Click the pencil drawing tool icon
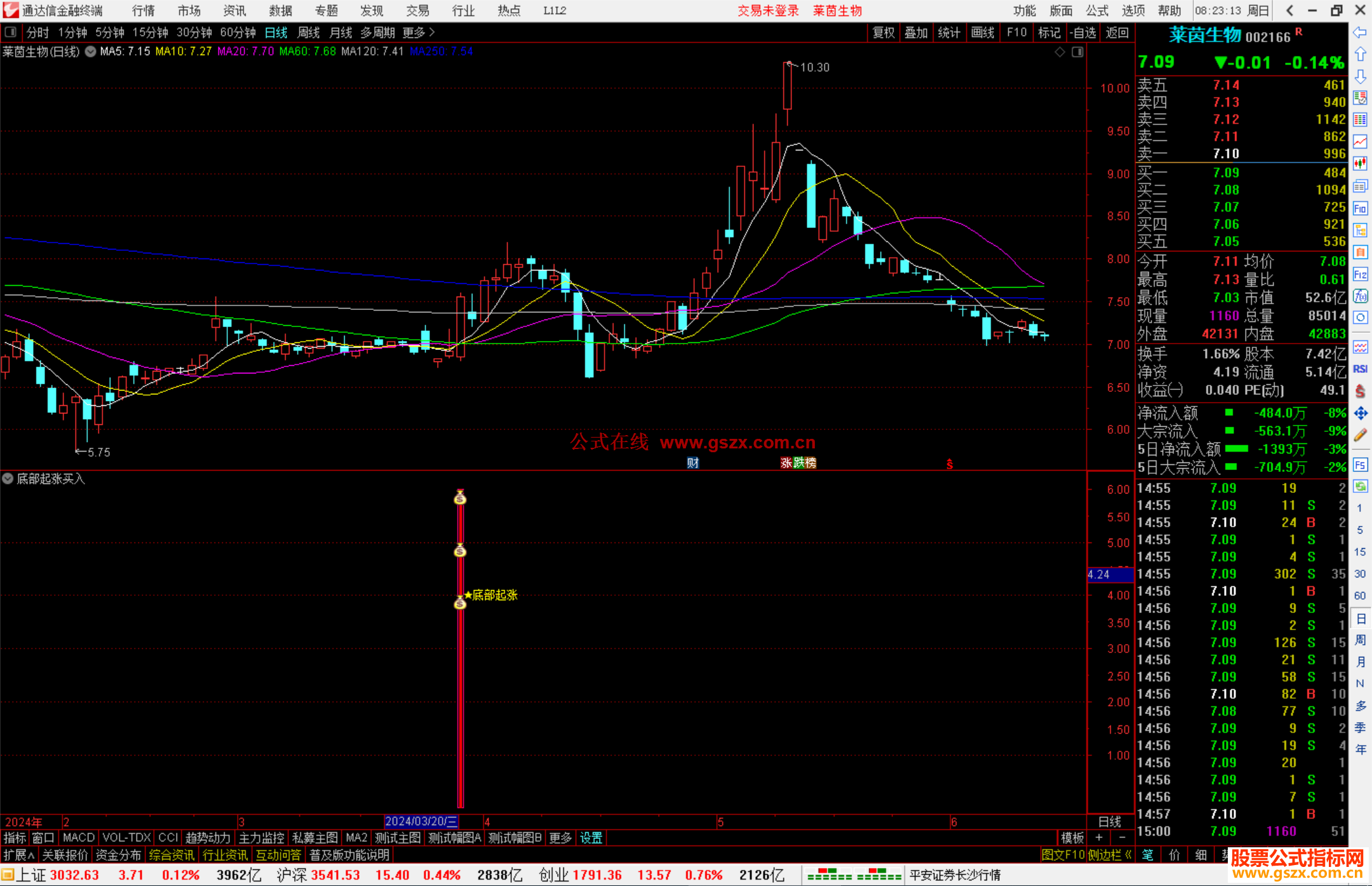Image resolution: width=1372 pixels, height=886 pixels. click(1360, 435)
